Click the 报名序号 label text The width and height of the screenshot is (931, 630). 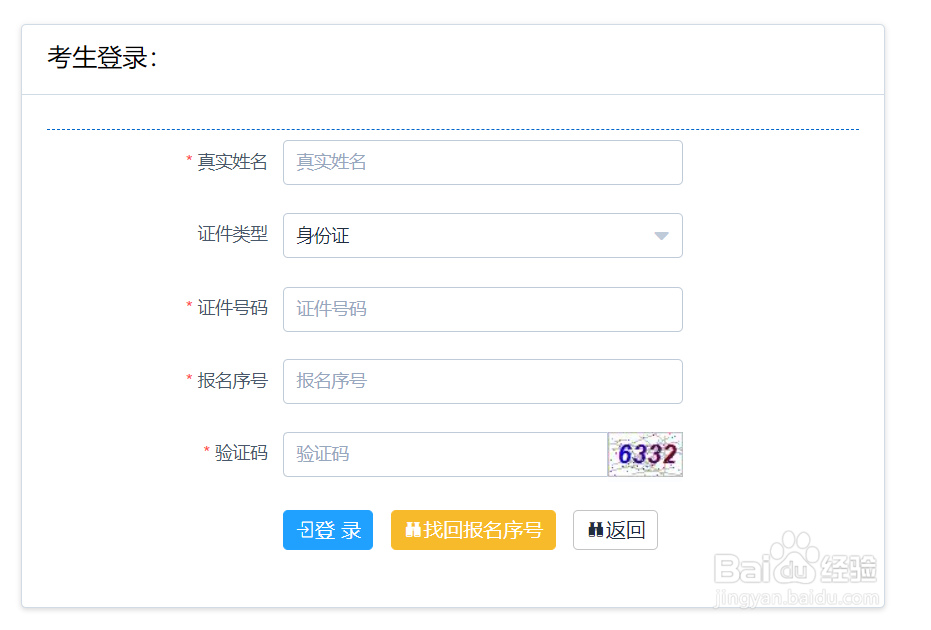[232, 380]
